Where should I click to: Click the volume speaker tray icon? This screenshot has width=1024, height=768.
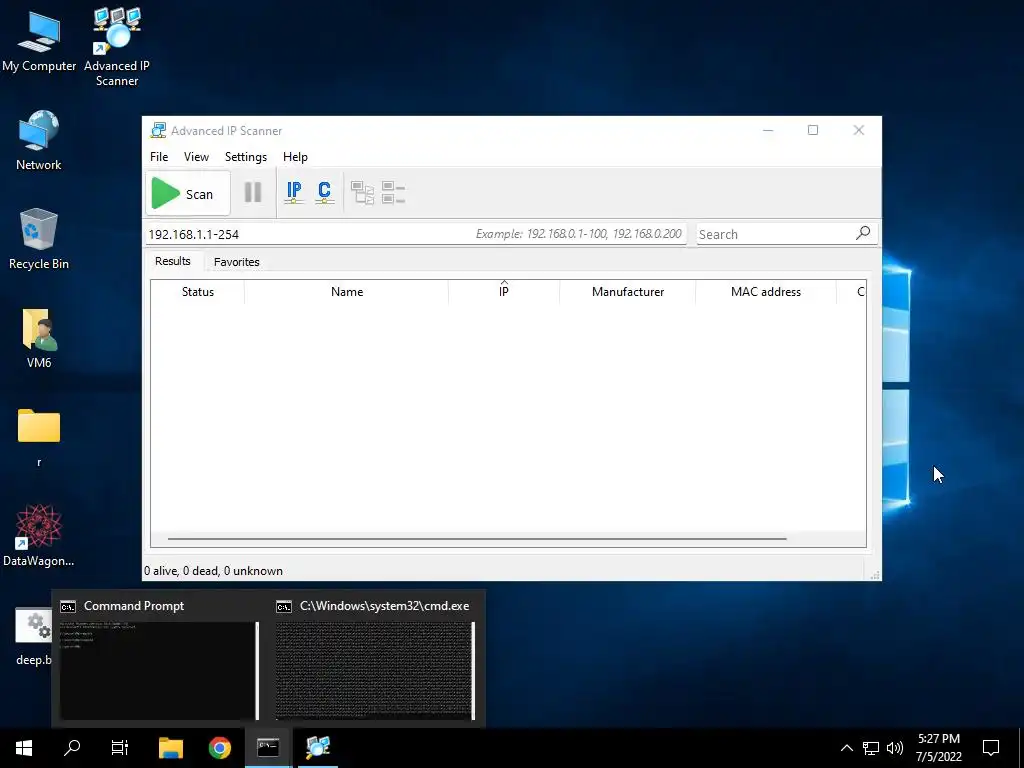(895, 748)
